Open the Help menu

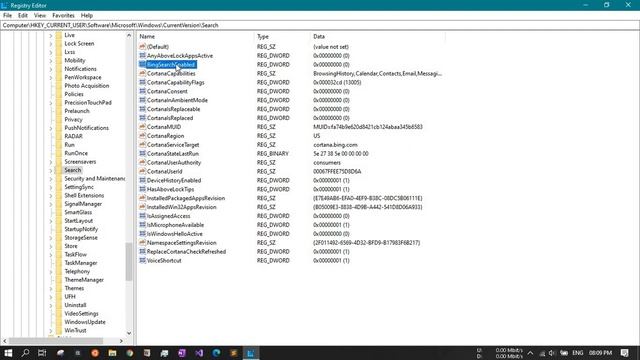tap(87, 16)
